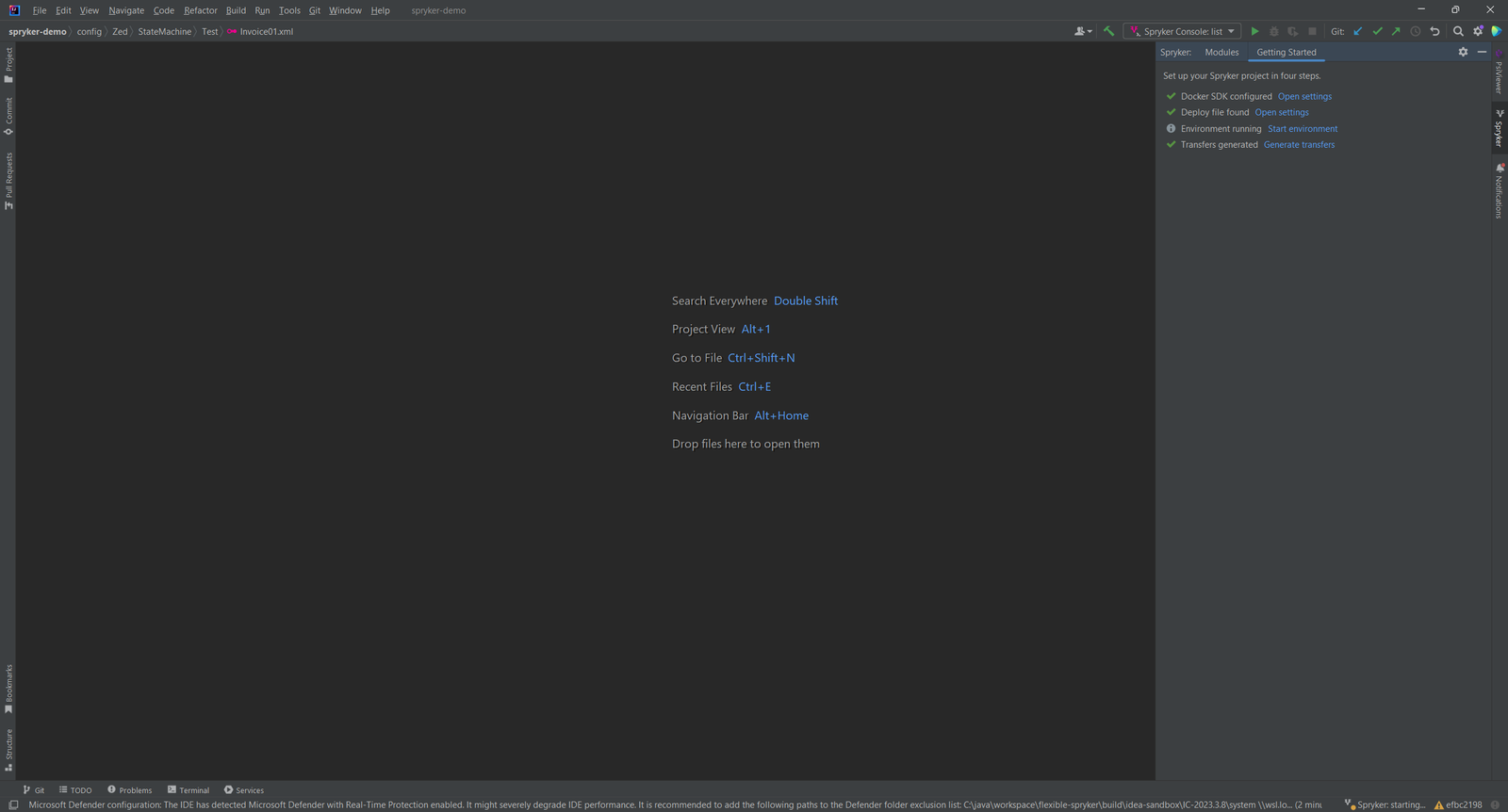Screen dimensions: 1508x812
Task: Switch to the Modules tab
Action: 1221,52
